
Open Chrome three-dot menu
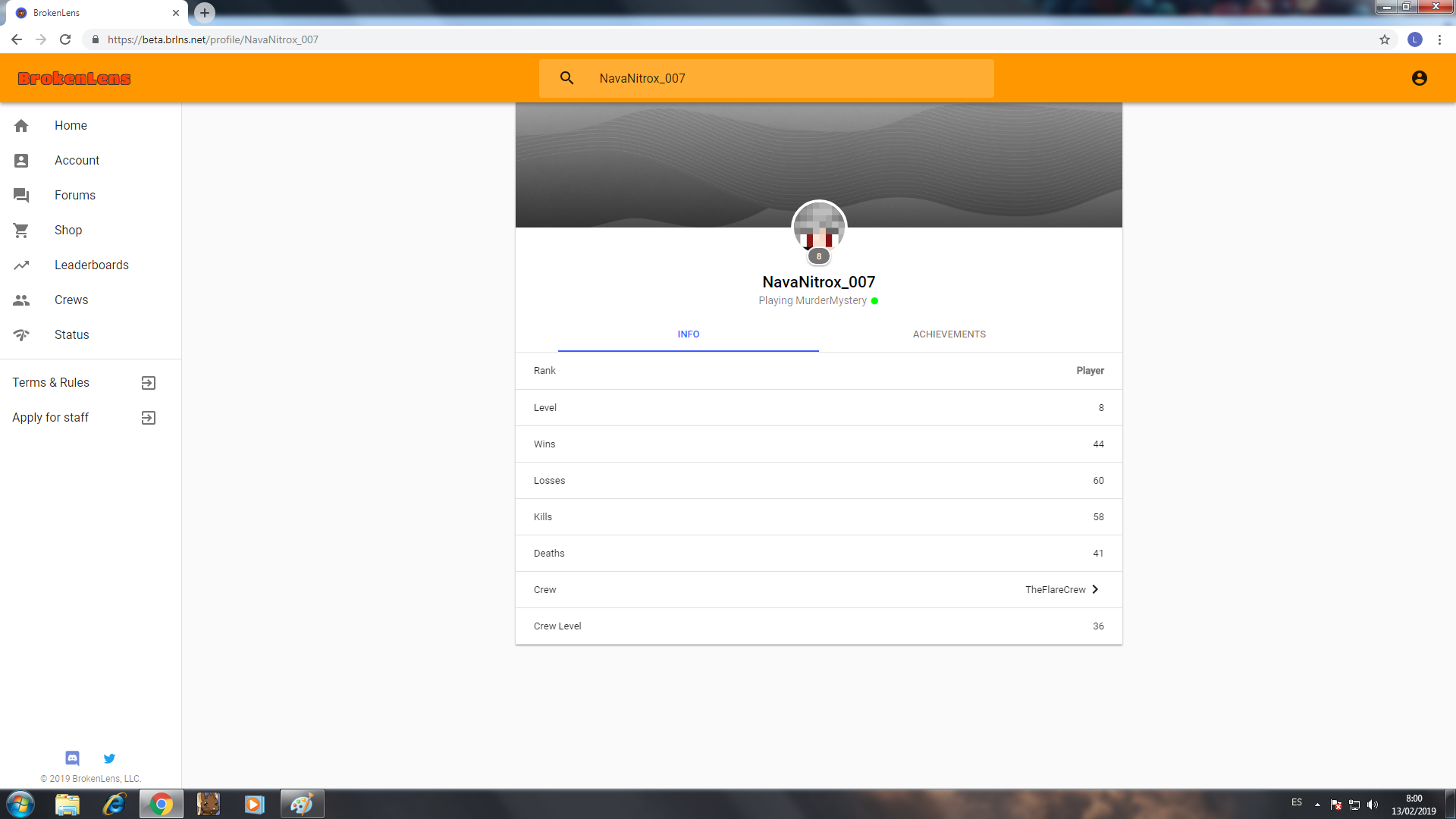click(x=1439, y=39)
